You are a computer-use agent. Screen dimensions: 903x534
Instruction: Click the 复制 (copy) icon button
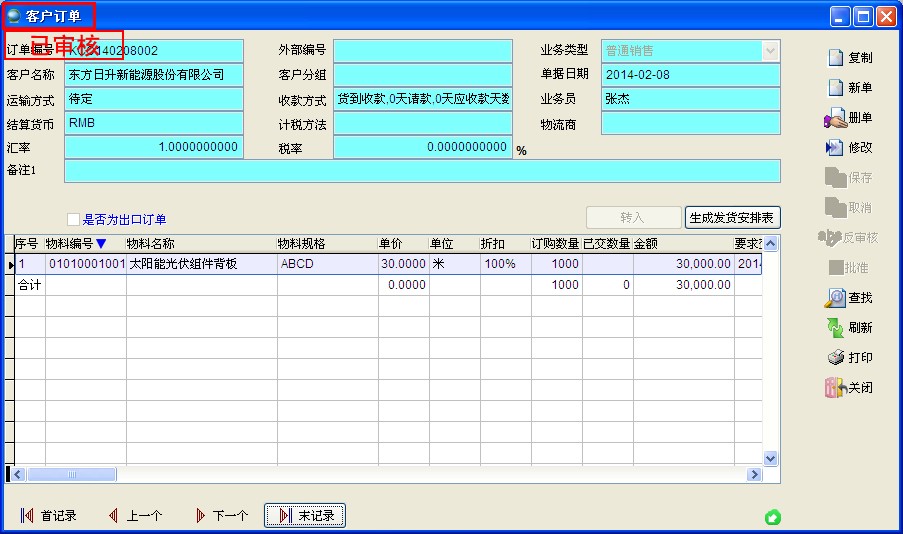[x=850, y=58]
